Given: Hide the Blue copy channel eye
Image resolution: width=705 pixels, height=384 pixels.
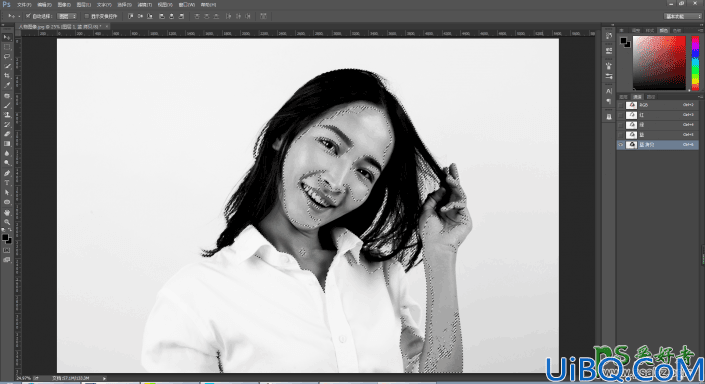Looking at the screenshot, I should [x=620, y=145].
